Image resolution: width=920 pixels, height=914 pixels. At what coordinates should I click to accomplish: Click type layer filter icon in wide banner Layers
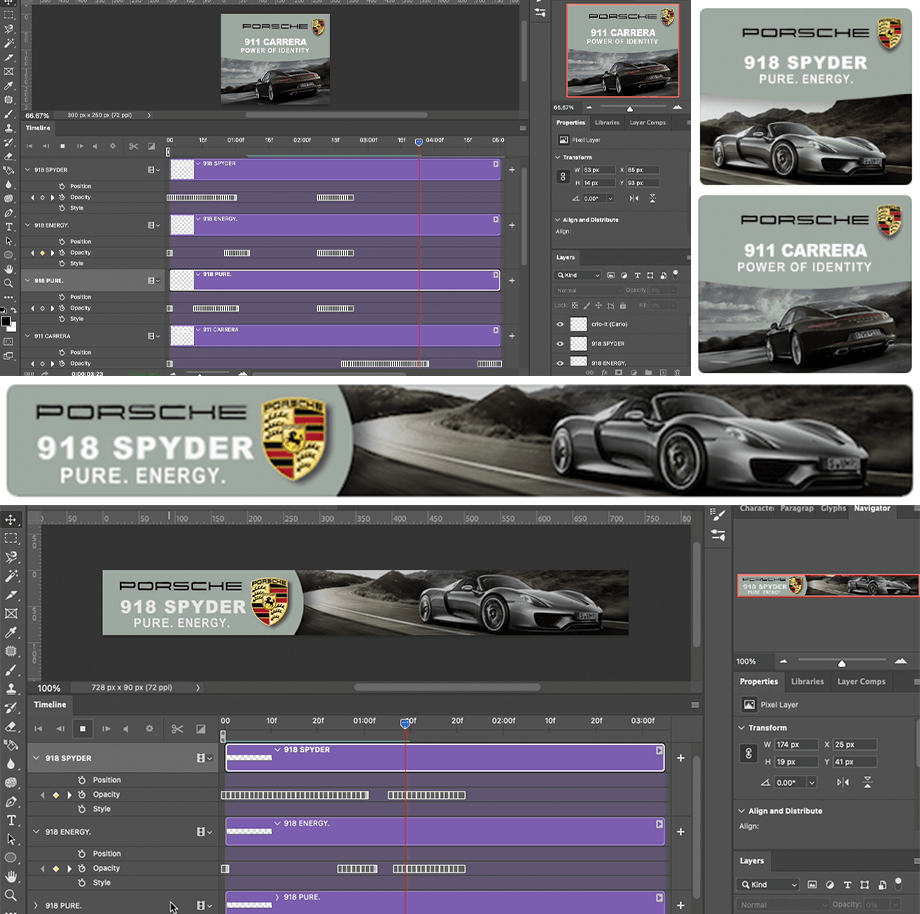tap(847, 885)
